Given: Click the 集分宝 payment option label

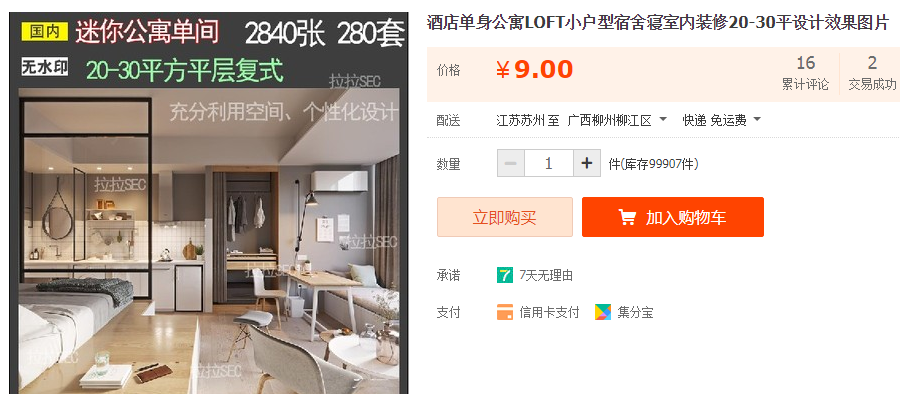Looking at the screenshot, I should pyautogui.click(x=635, y=313).
